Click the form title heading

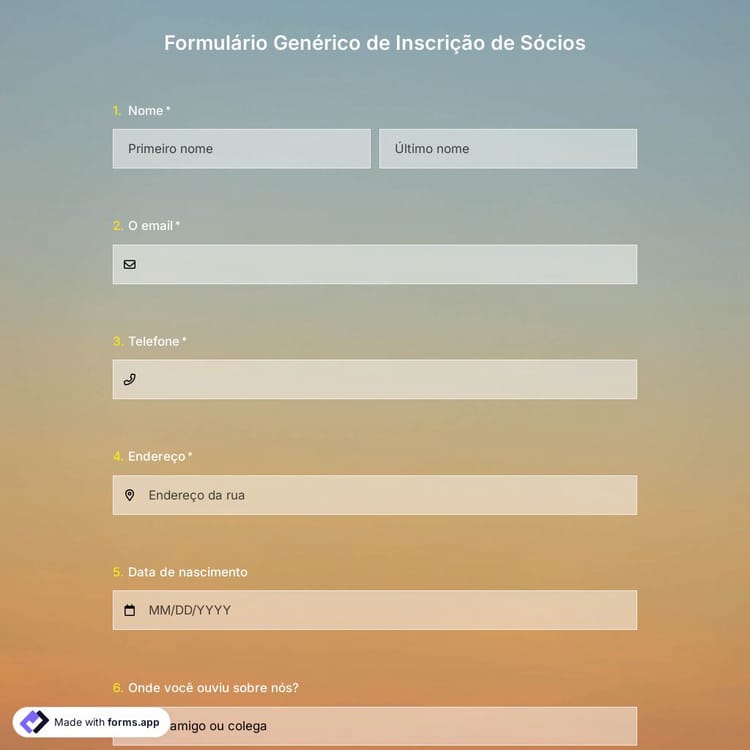click(x=375, y=43)
